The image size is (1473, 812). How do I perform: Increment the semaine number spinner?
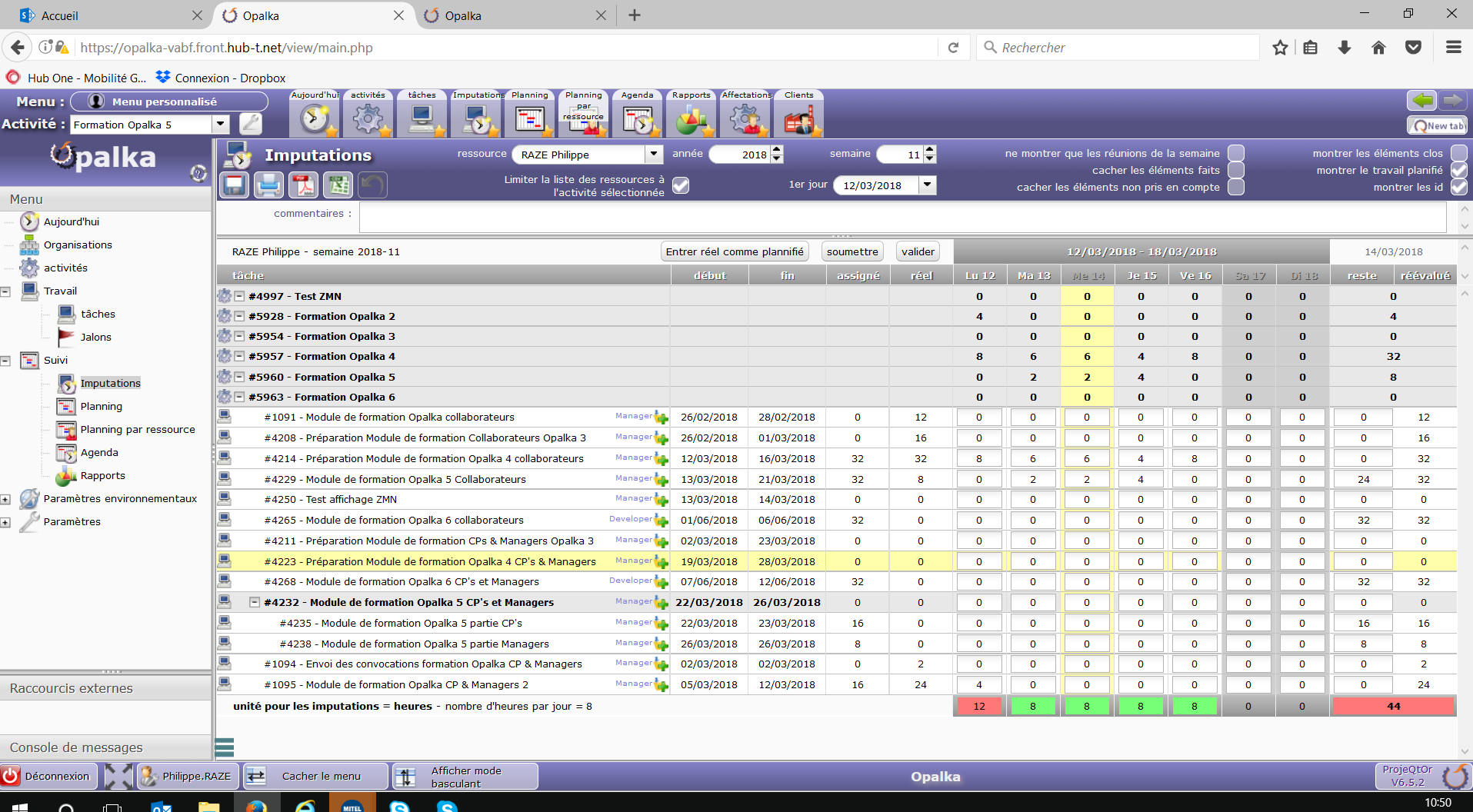click(930, 150)
